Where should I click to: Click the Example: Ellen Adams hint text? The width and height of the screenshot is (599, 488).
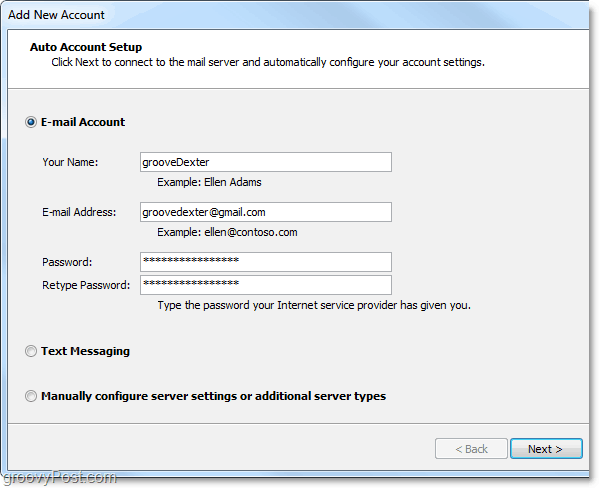(209, 182)
